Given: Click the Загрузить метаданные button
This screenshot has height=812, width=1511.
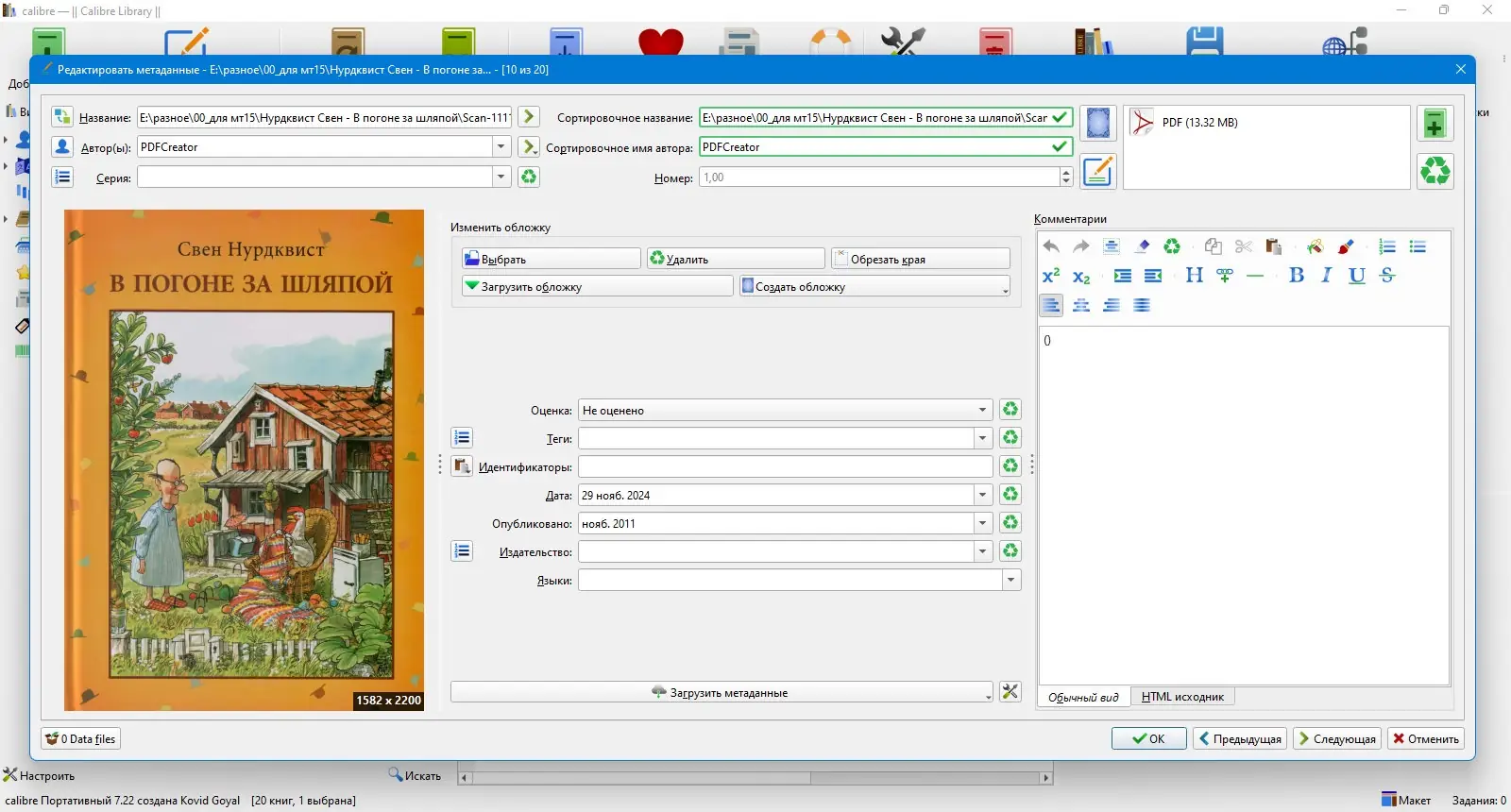Looking at the screenshot, I should [722, 692].
